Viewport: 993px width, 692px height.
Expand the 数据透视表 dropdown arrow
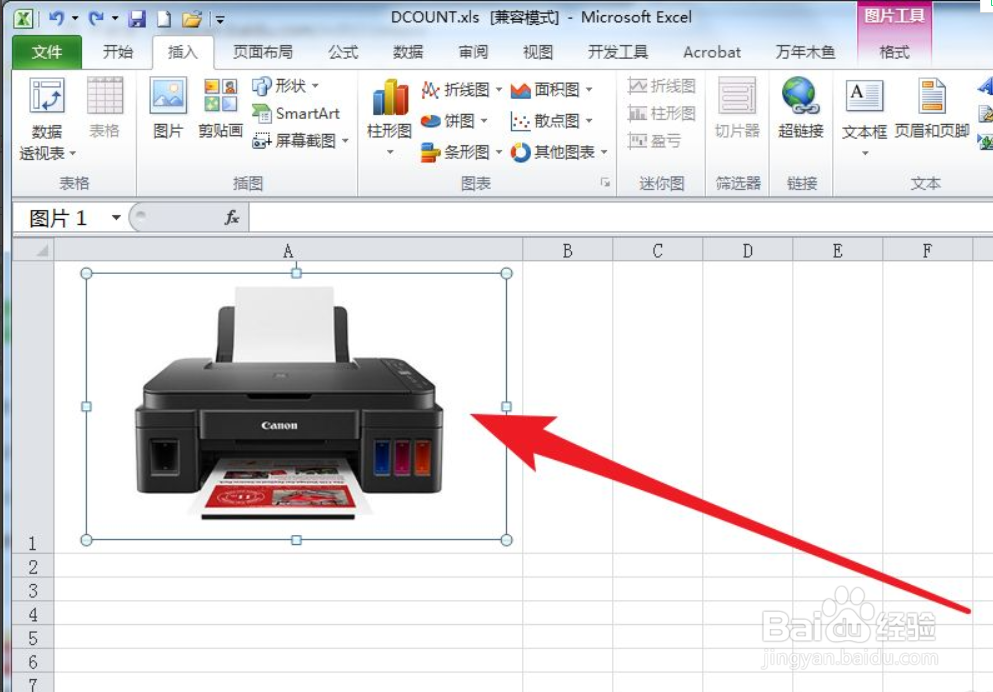click(x=73, y=153)
